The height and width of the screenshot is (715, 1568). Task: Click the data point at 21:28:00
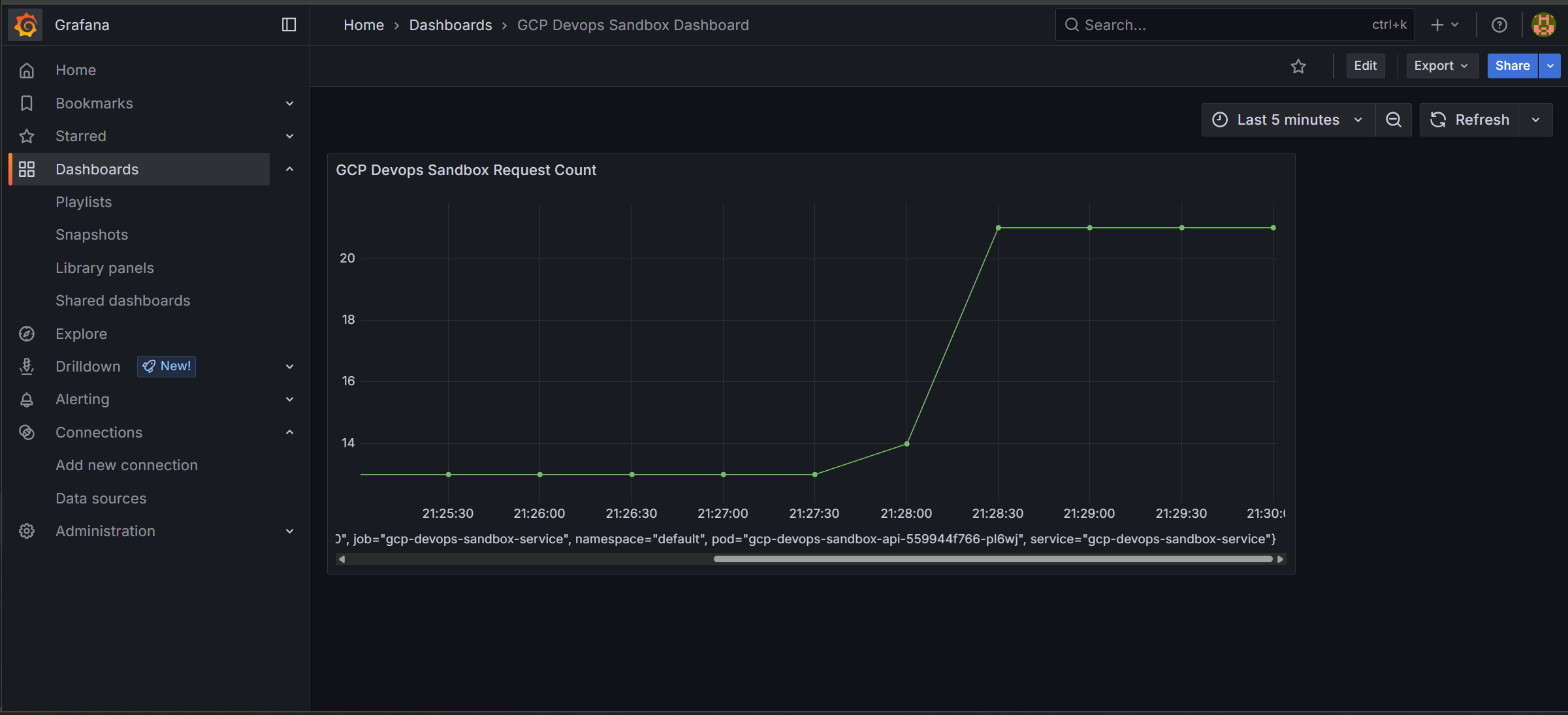(906, 444)
